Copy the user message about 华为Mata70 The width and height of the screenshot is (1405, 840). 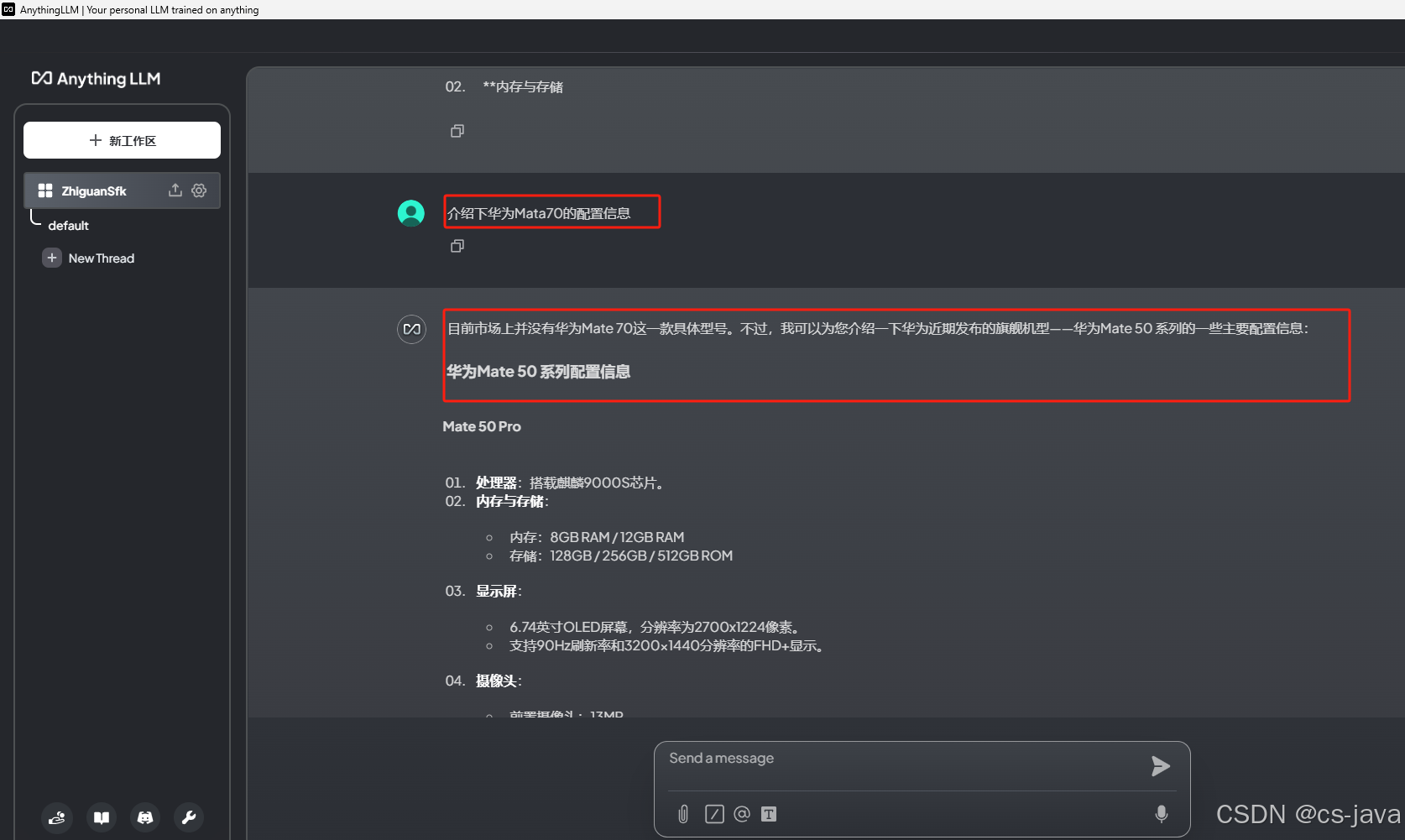point(457,246)
